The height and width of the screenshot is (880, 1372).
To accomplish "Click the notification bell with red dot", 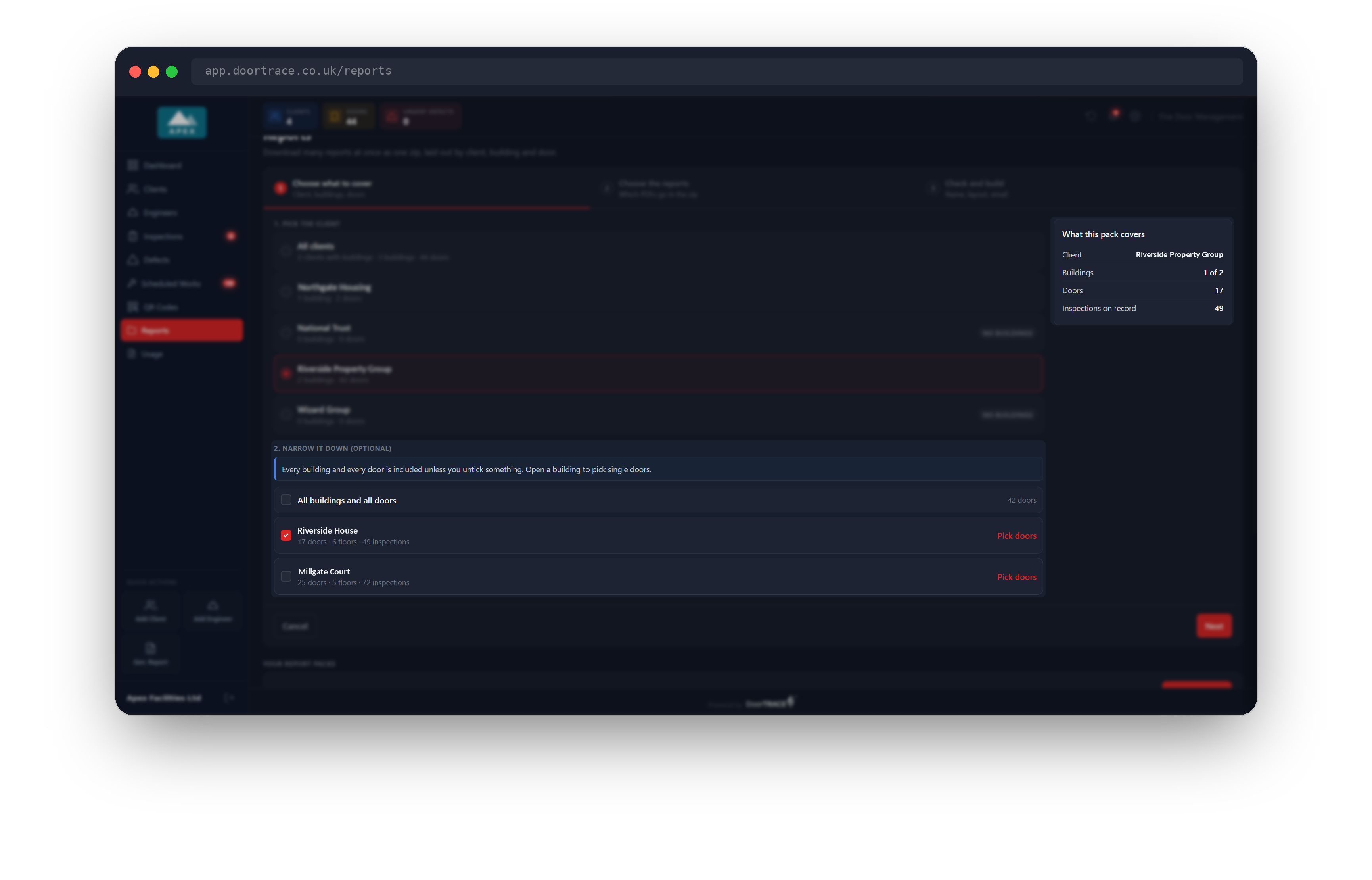I will click(x=1113, y=116).
